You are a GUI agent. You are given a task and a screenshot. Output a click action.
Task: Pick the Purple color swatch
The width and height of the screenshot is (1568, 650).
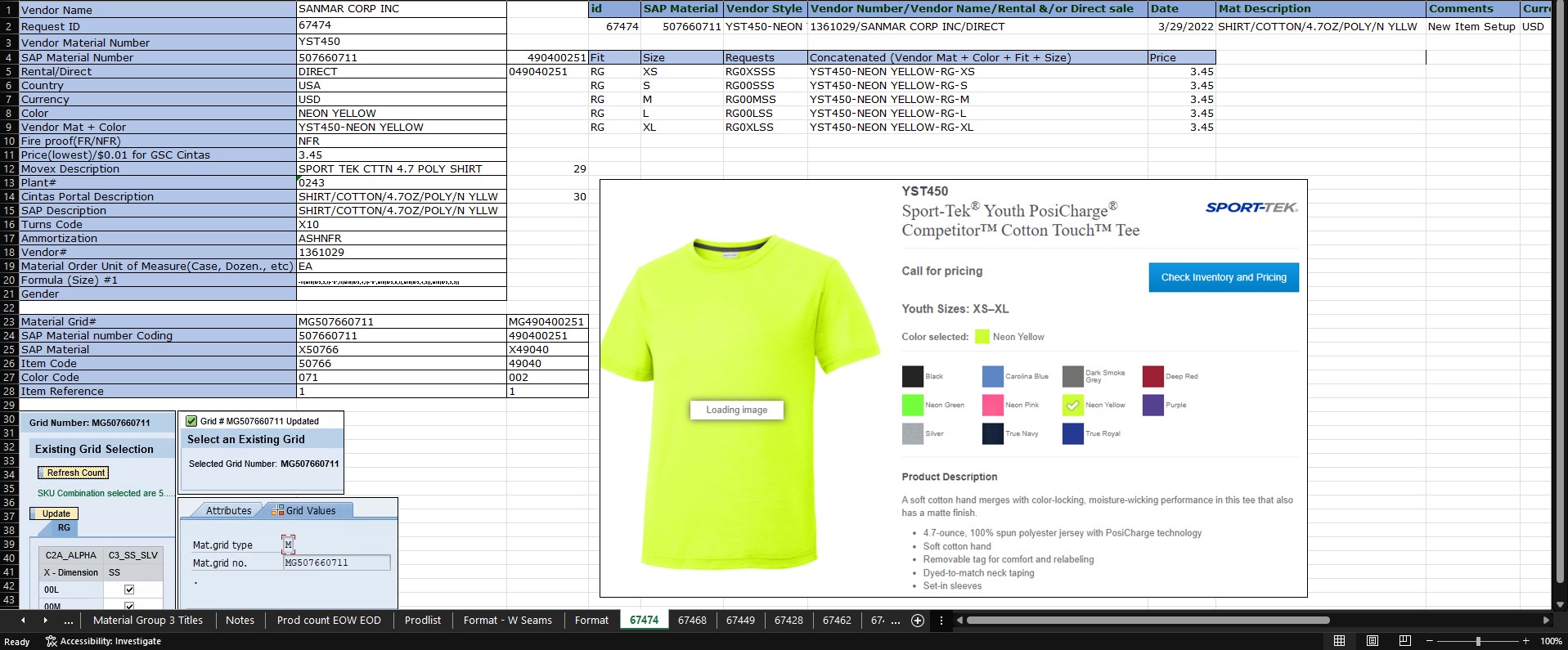[1152, 405]
